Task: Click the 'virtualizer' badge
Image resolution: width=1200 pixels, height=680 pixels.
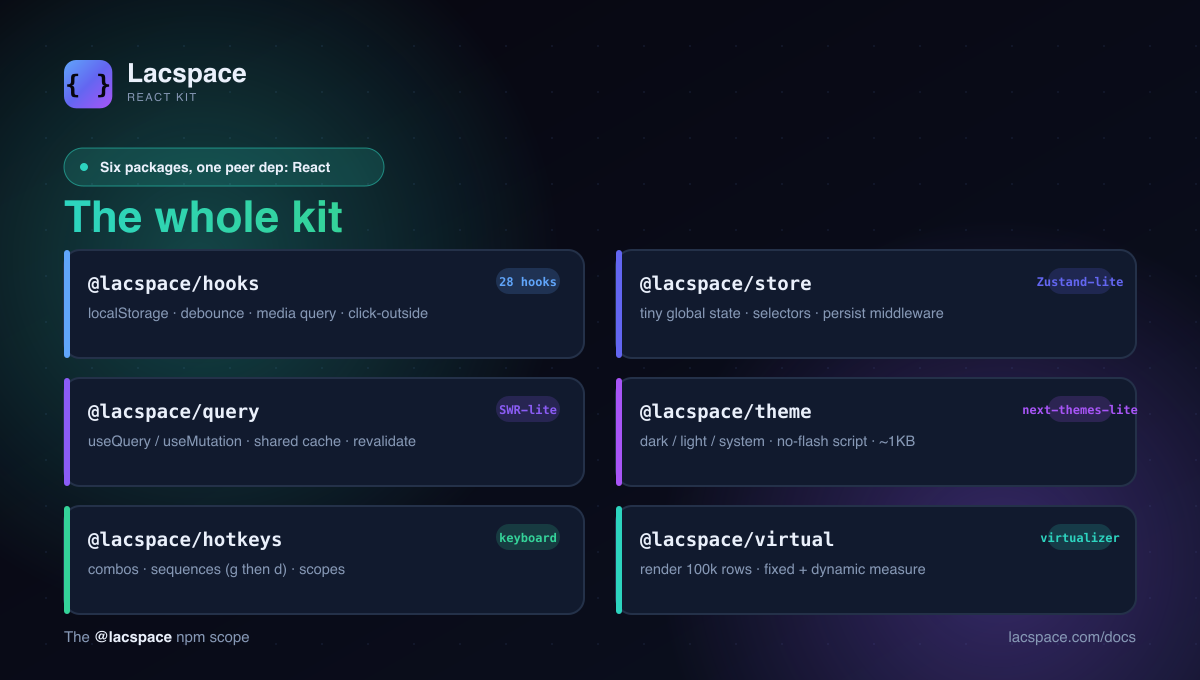Action: pyautogui.click(x=1080, y=538)
